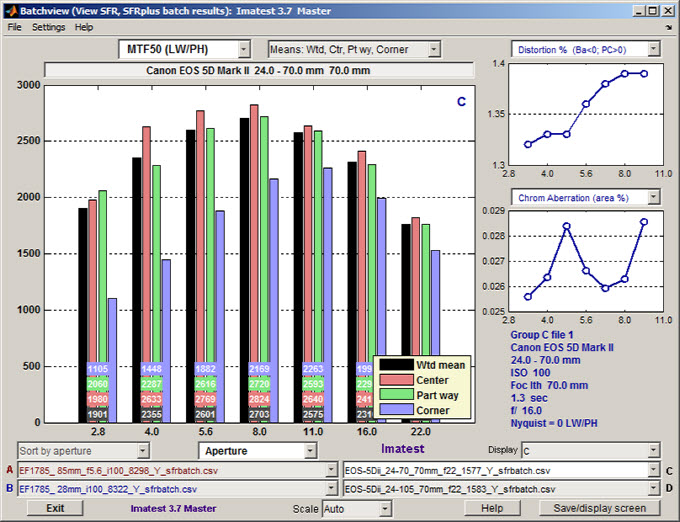Click the last point on the Distortion plot

pos(644,74)
